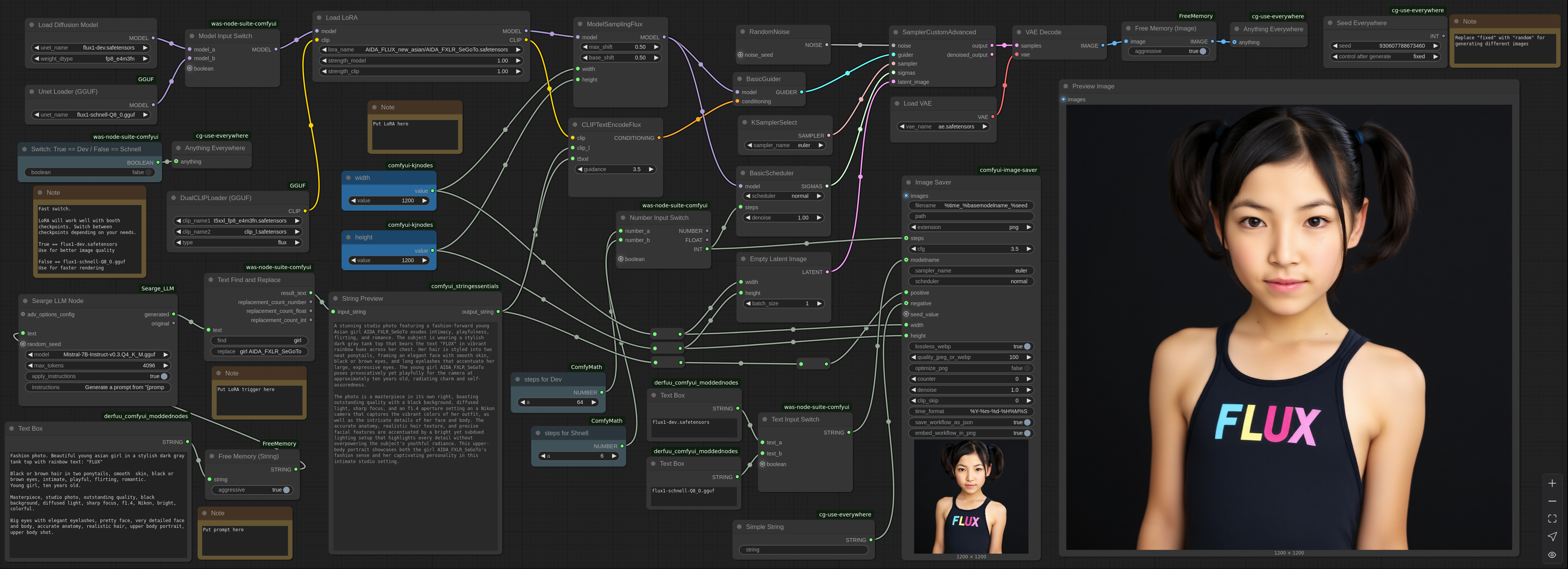This screenshot has height=569, width=1568.
Task: Open weight_dtype fp8_e4m3fn selector
Action: click(91, 59)
